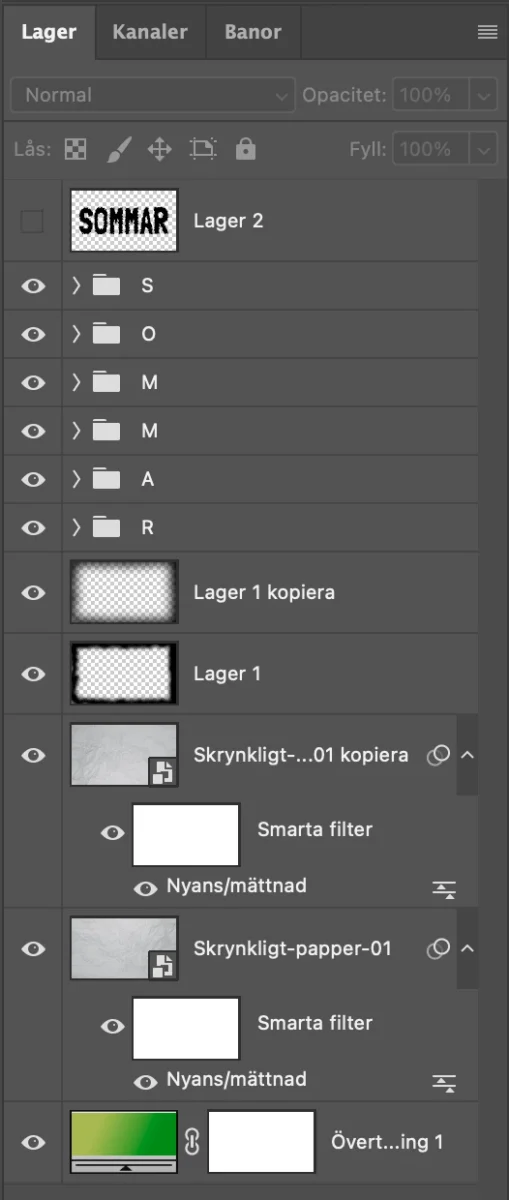Select the layer name Lager 2
The width and height of the screenshot is (509, 1200).
[228, 221]
